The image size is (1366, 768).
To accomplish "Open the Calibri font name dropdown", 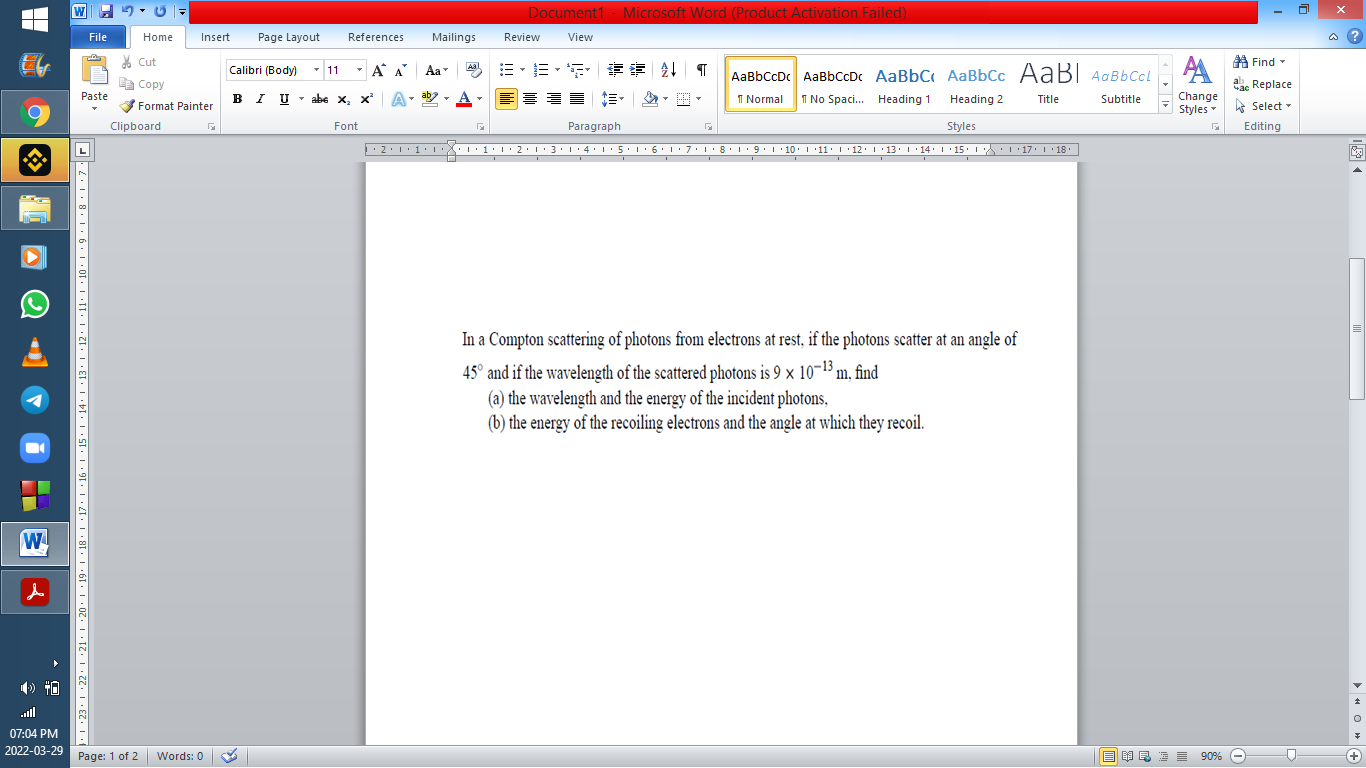I will tap(316, 70).
